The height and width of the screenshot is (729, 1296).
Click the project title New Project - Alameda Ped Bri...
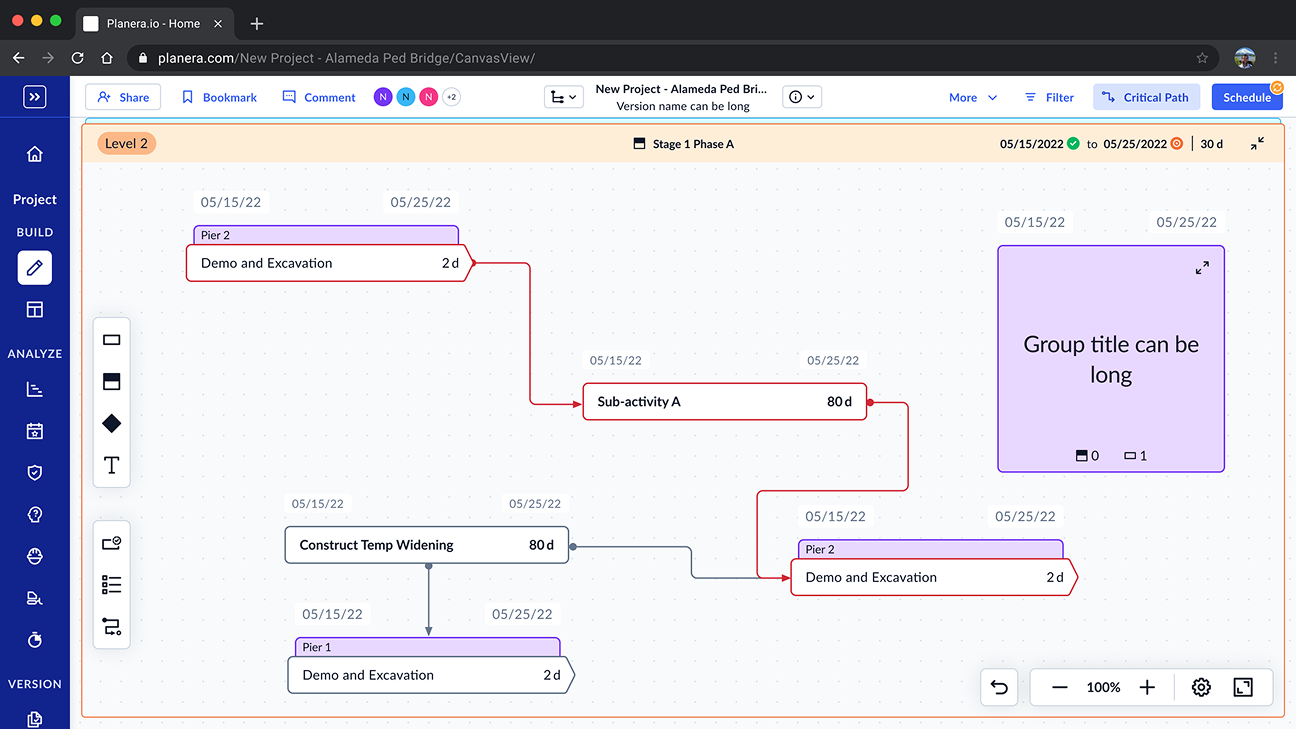681,89
